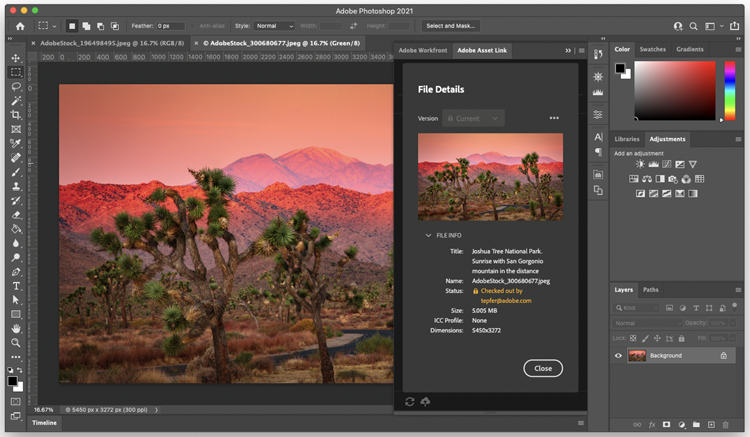This screenshot has width=750, height=437.
Task: Select the Zoom tool
Action: pyautogui.click(x=16, y=342)
